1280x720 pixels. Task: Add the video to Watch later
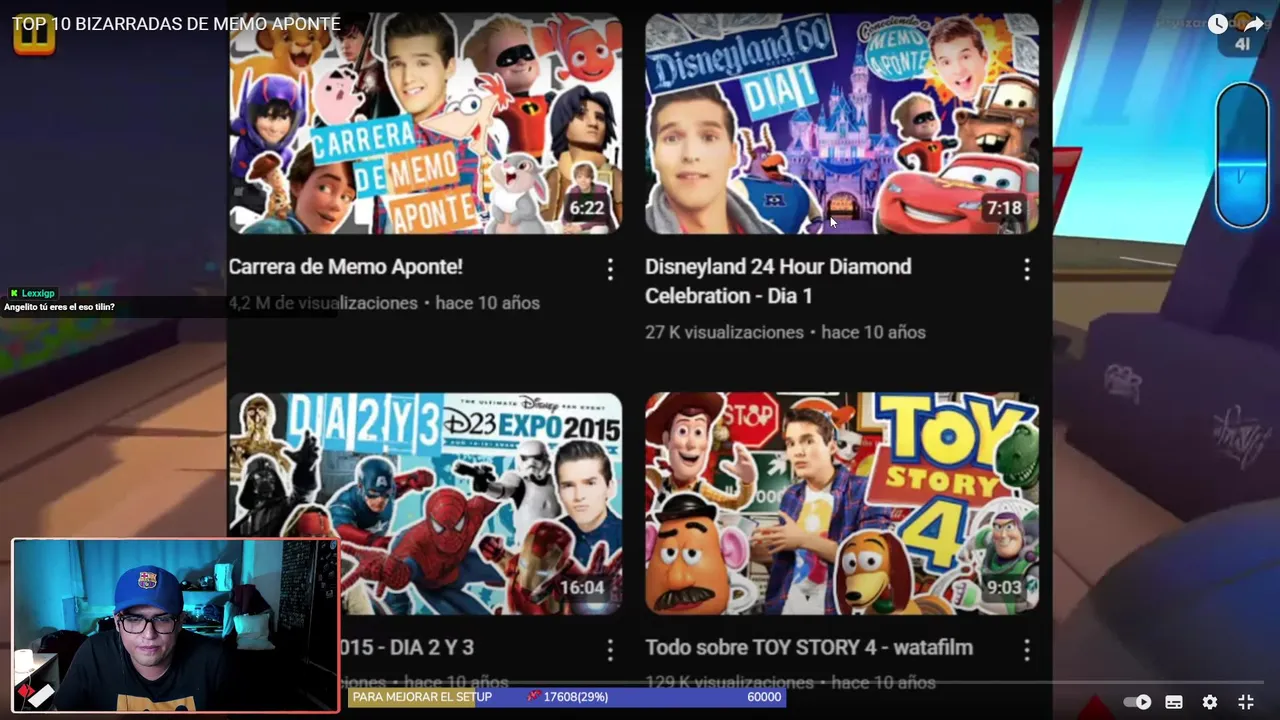1217,24
